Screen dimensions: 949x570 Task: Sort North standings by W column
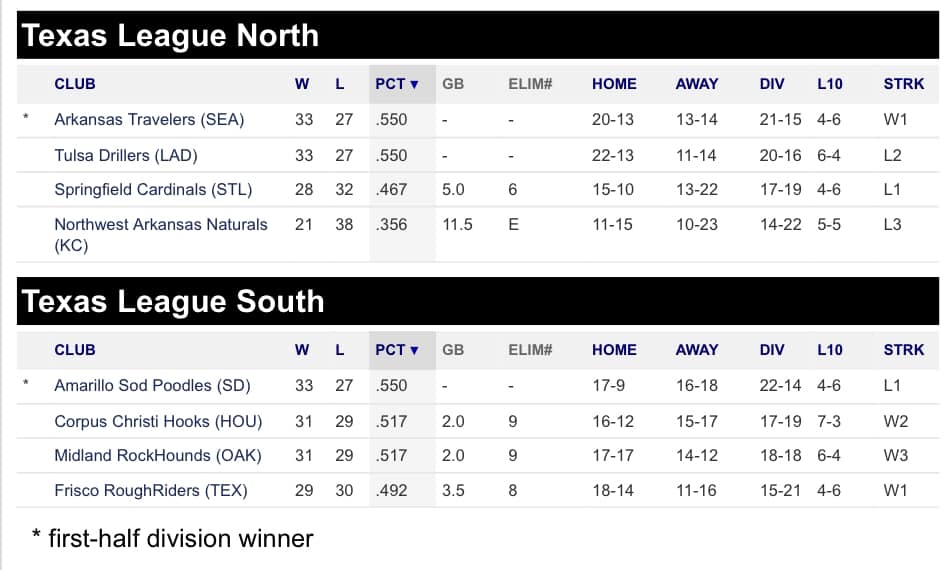(x=302, y=84)
